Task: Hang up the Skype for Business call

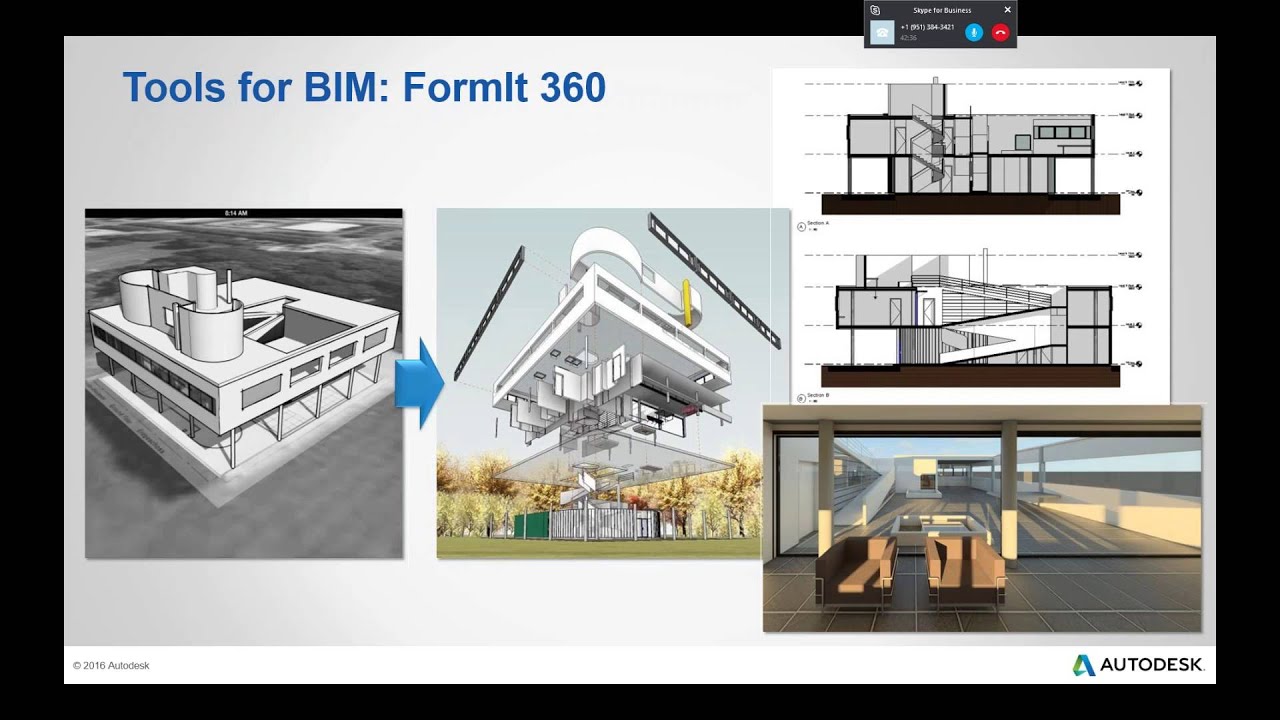Action: 1000,32
